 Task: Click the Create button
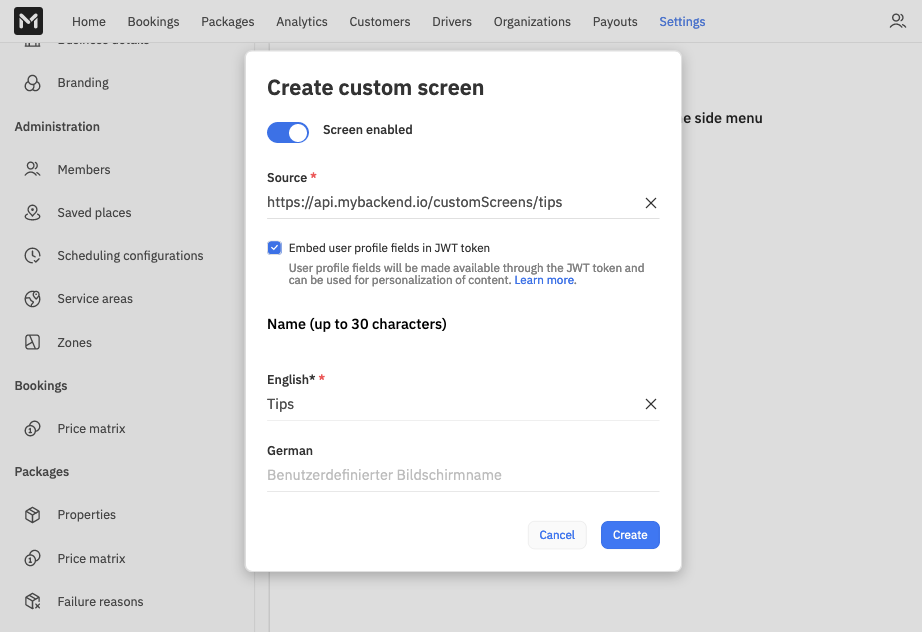[630, 535]
